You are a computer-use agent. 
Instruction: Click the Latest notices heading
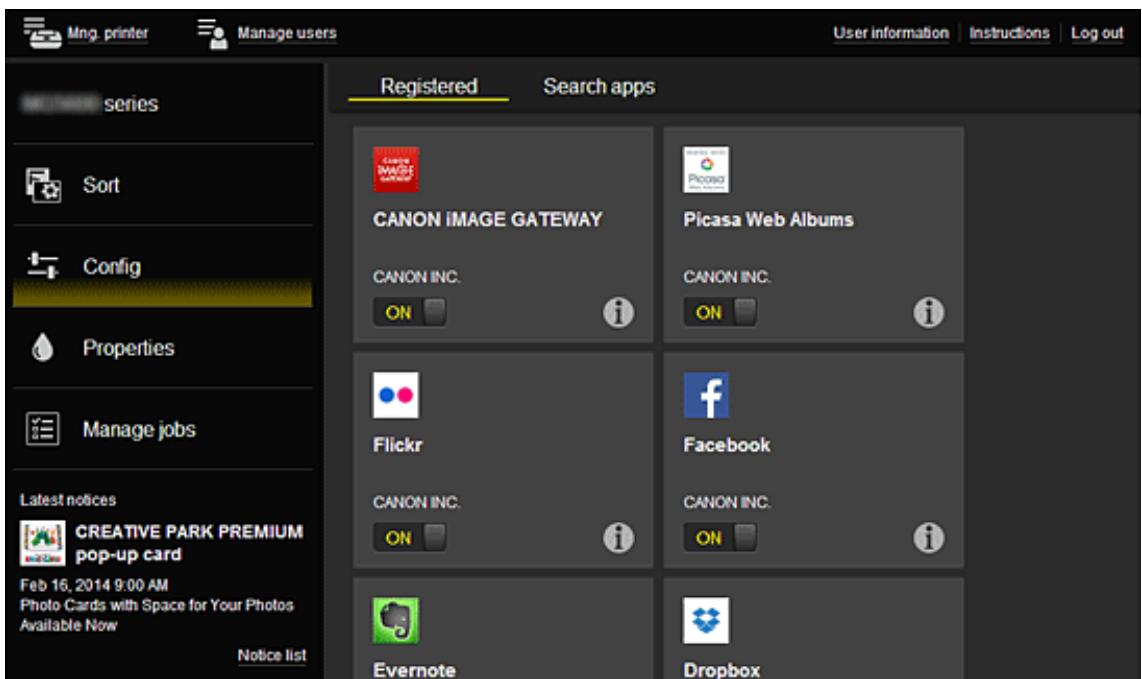click(68, 500)
